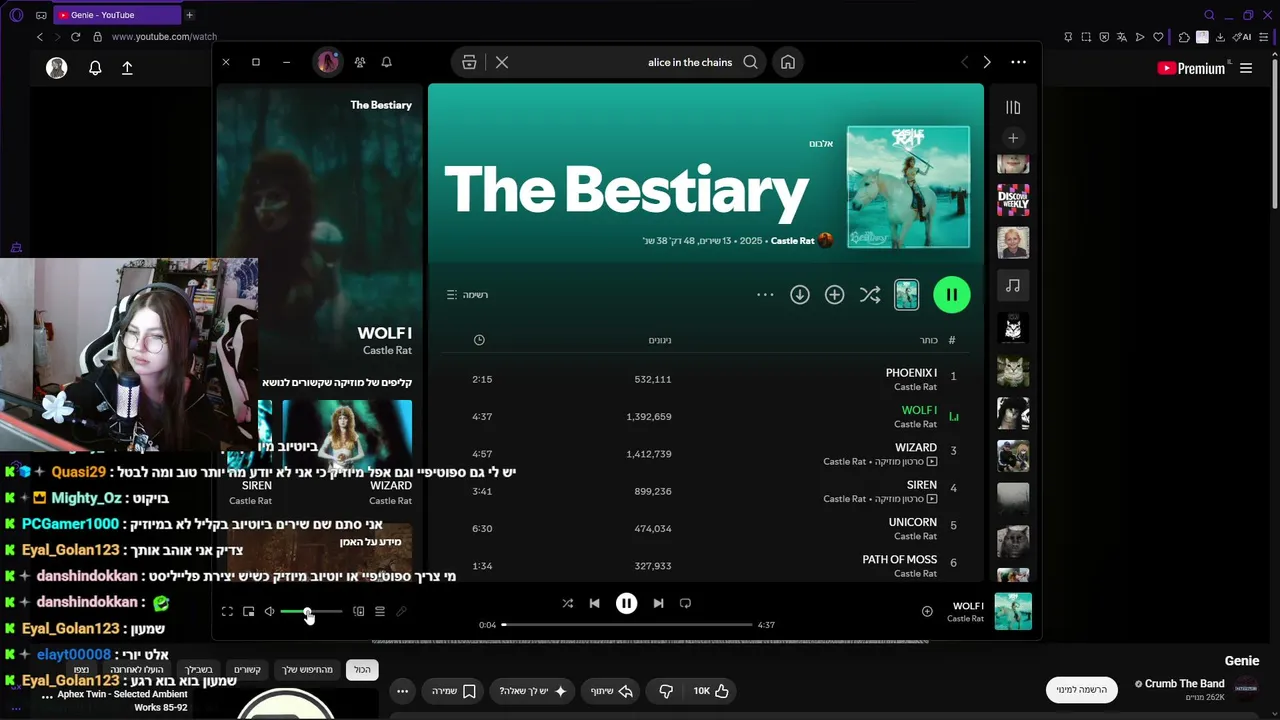The height and width of the screenshot is (720, 1280).
Task: Open the Spotify home page icon
Action: (x=788, y=62)
